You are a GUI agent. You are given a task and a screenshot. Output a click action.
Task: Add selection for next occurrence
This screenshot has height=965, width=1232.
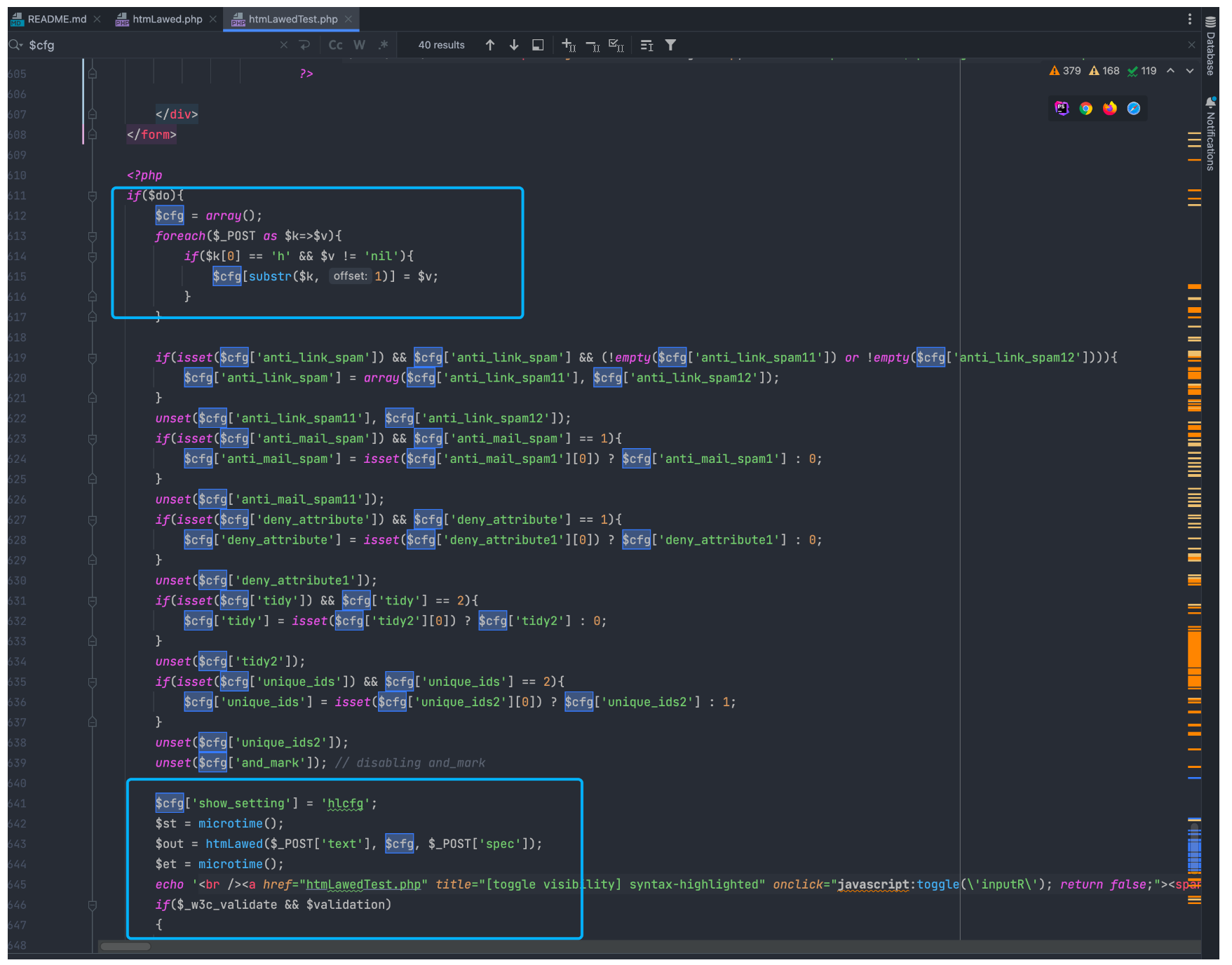[569, 45]
